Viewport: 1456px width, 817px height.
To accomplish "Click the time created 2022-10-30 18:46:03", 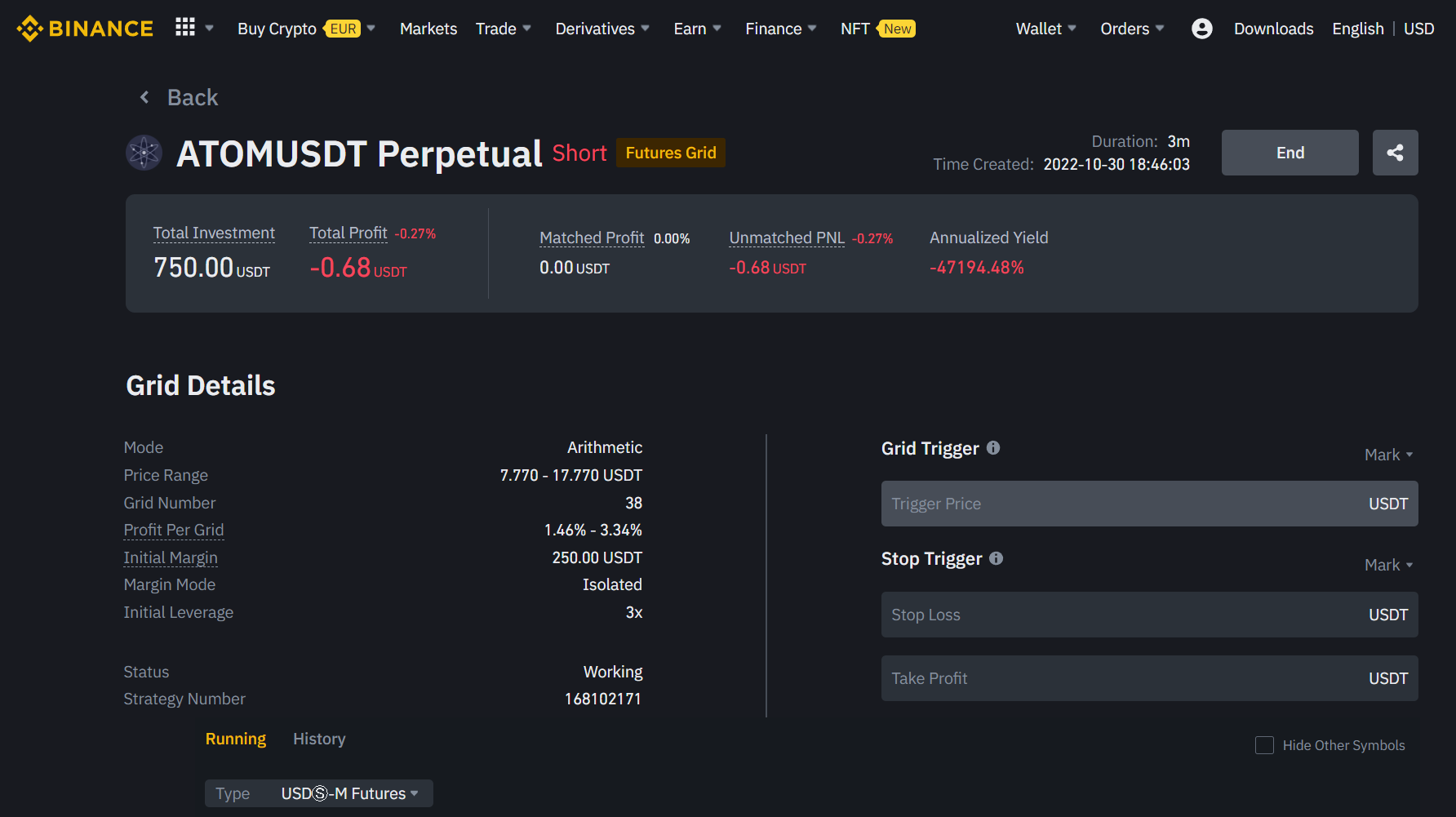I will 1116,164.
